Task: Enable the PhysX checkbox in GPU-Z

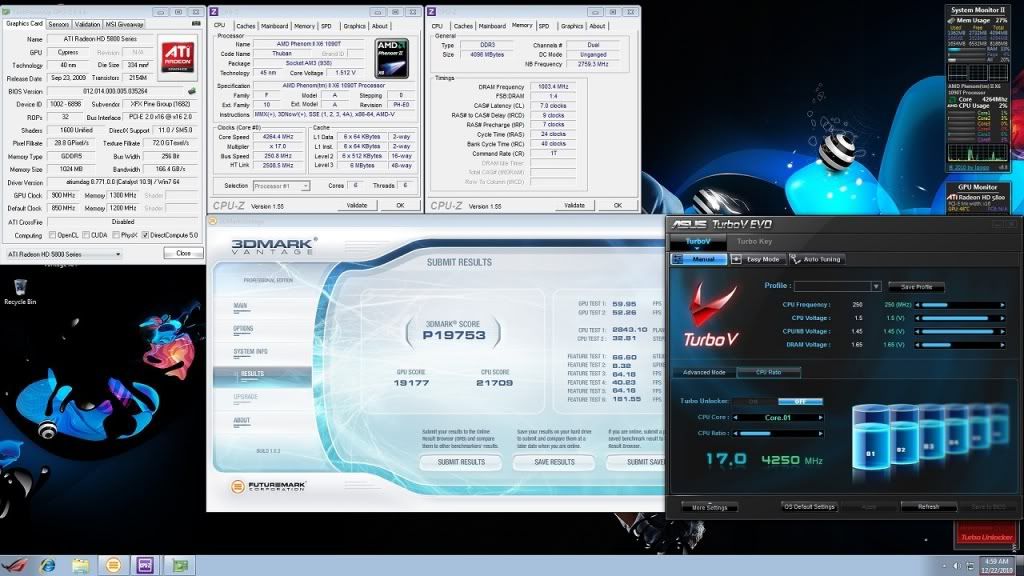Action: point(116,235)
